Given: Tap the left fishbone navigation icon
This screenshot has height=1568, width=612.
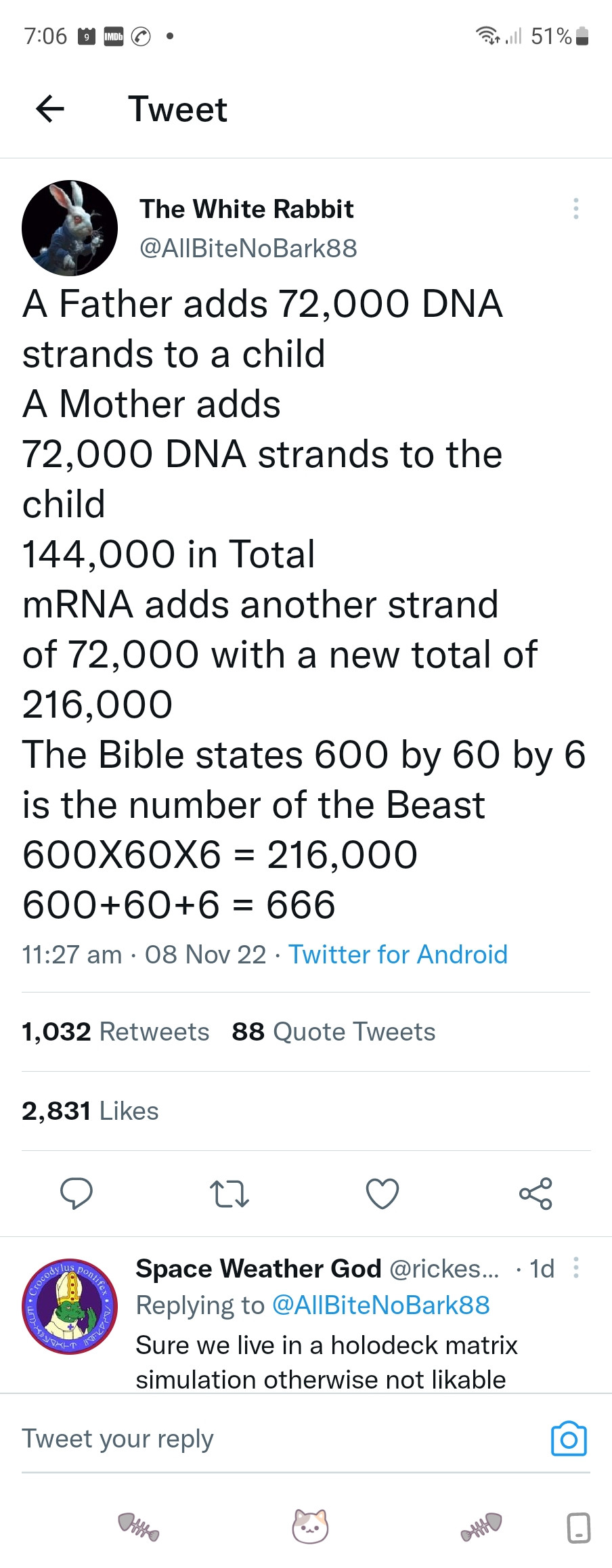Looking at the screenshot, I should click(x=139, y=1527).
